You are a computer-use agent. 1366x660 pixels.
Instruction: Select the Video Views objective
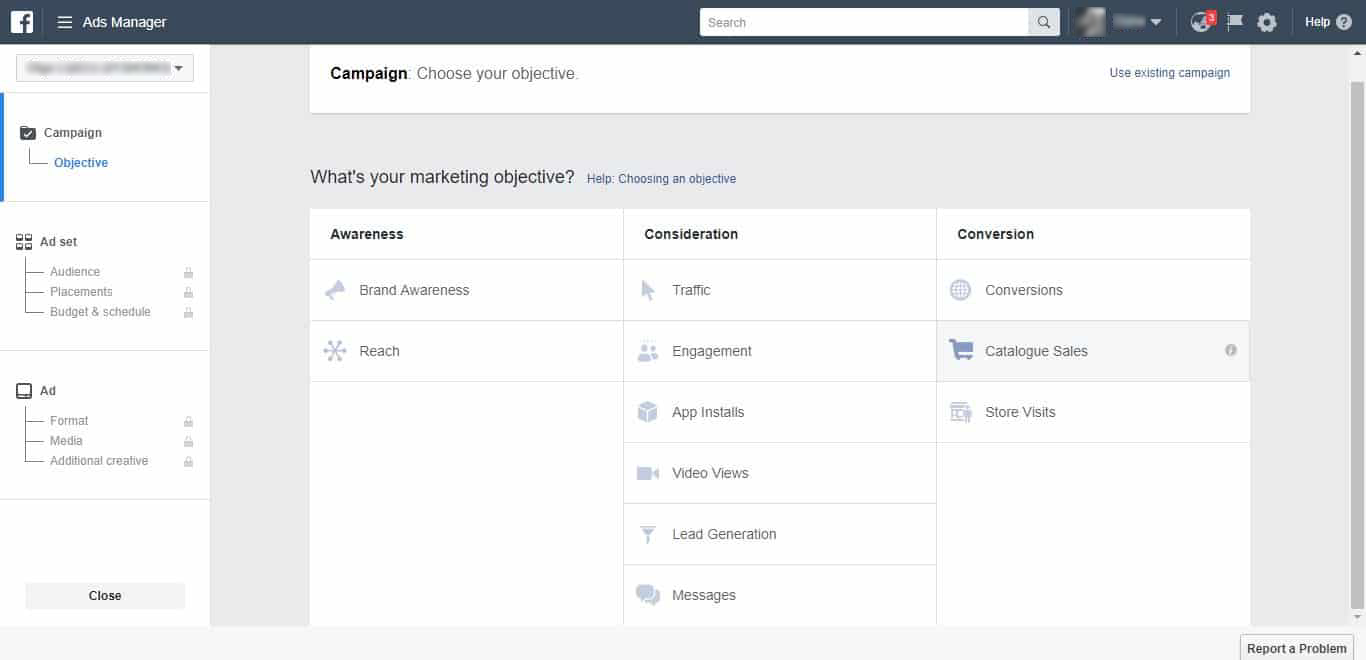tap(780, 473)
